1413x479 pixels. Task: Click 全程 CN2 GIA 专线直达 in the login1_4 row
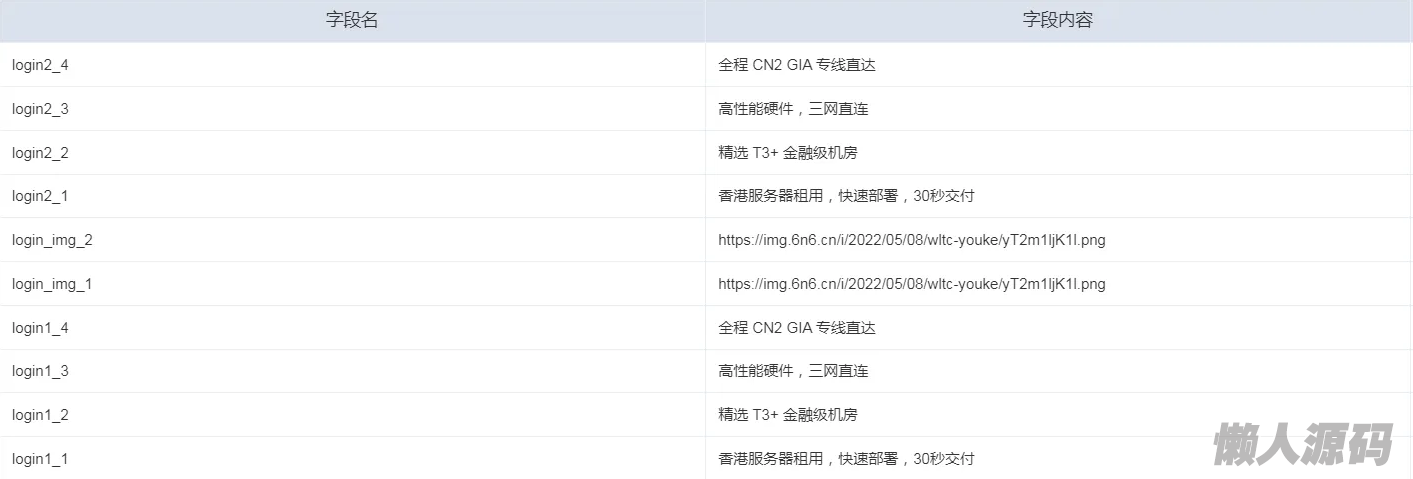coord(797,328)
